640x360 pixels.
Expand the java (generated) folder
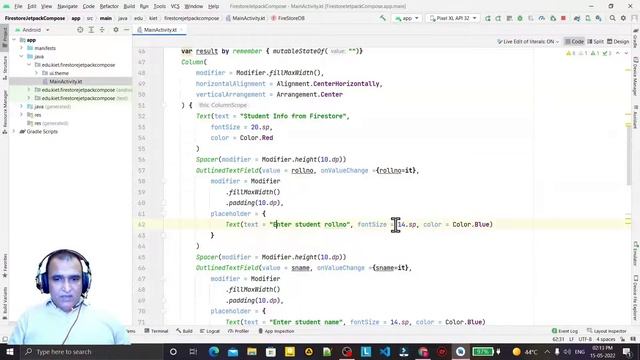(22, 107)
